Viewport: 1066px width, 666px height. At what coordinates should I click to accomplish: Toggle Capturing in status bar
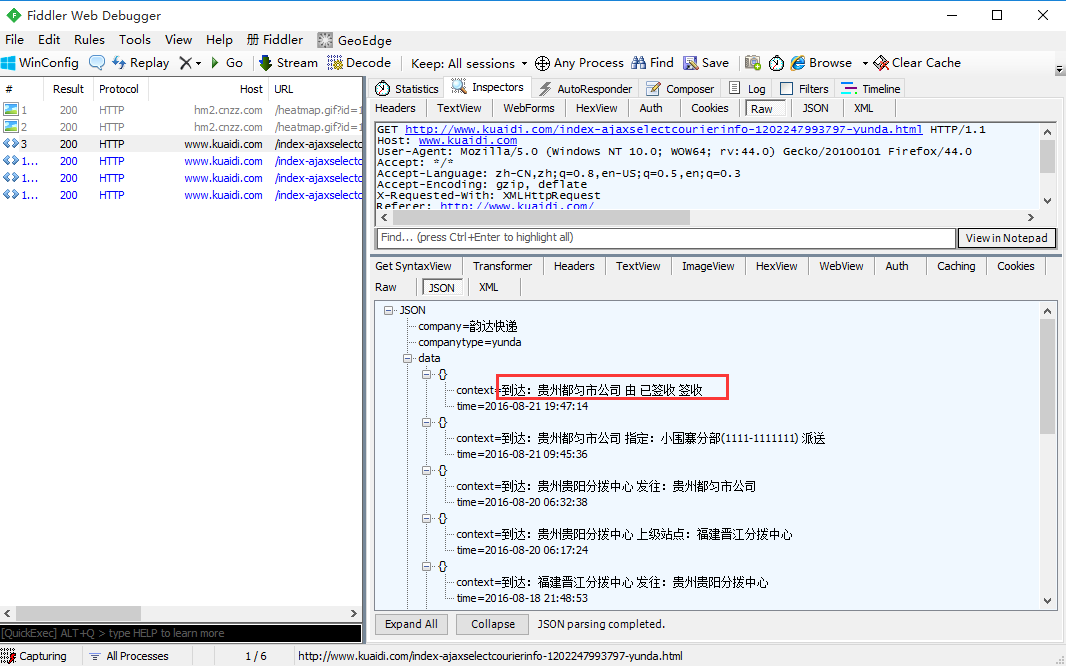click(x=35, y=656)
